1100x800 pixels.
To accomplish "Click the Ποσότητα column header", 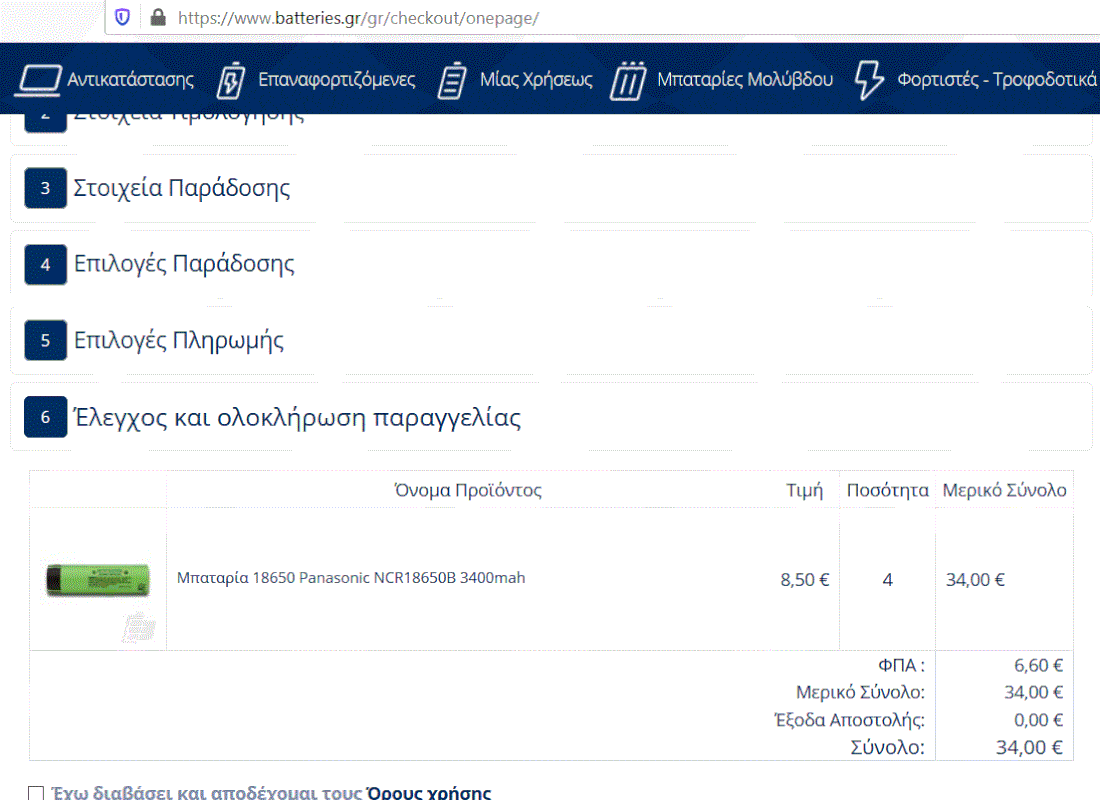I will click(x=887, y=490).
